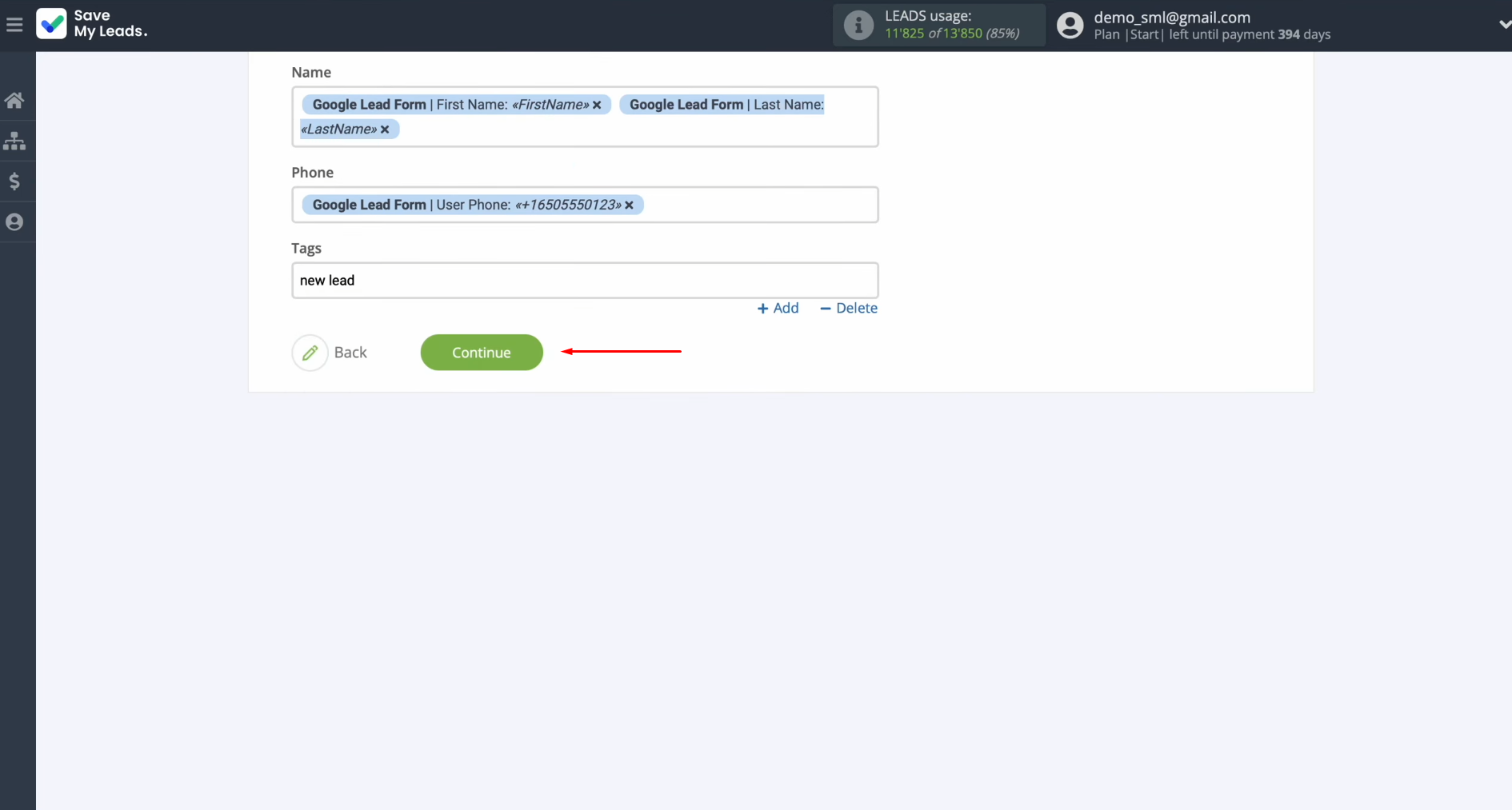This screenshot has height=810, width=1512.
Task: Open the account profile sidebar icon
Action: (14, 222)
